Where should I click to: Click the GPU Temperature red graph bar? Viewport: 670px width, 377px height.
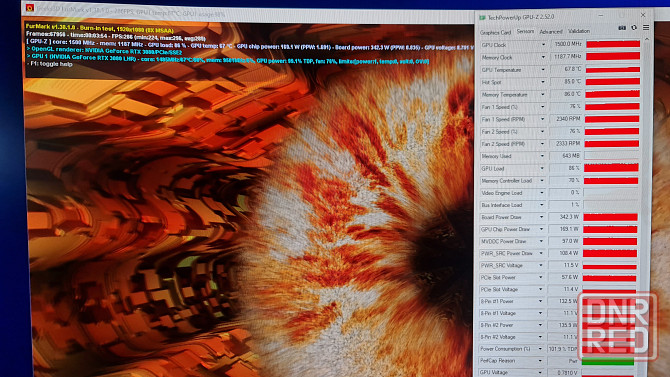pyautogui.click(x=613, y=69)
